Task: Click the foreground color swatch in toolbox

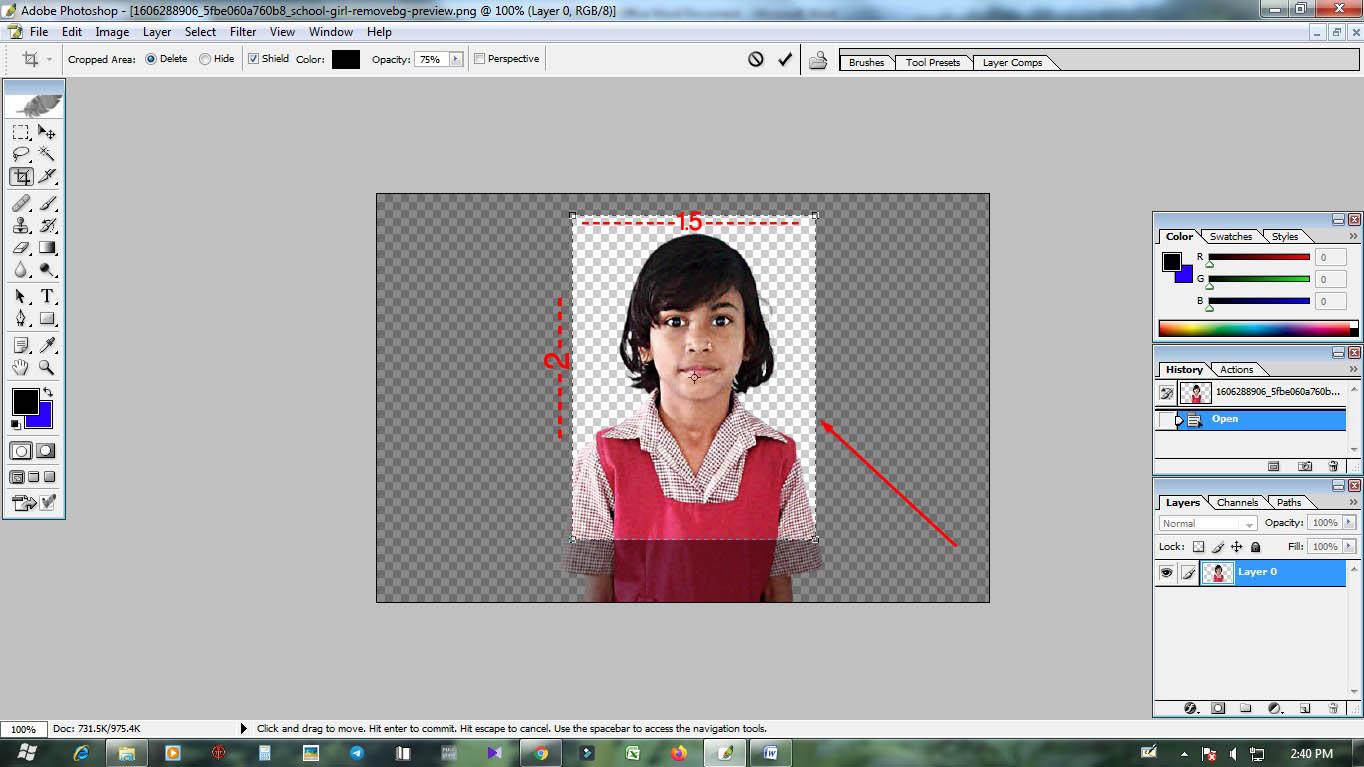Action: pos(25,402)
